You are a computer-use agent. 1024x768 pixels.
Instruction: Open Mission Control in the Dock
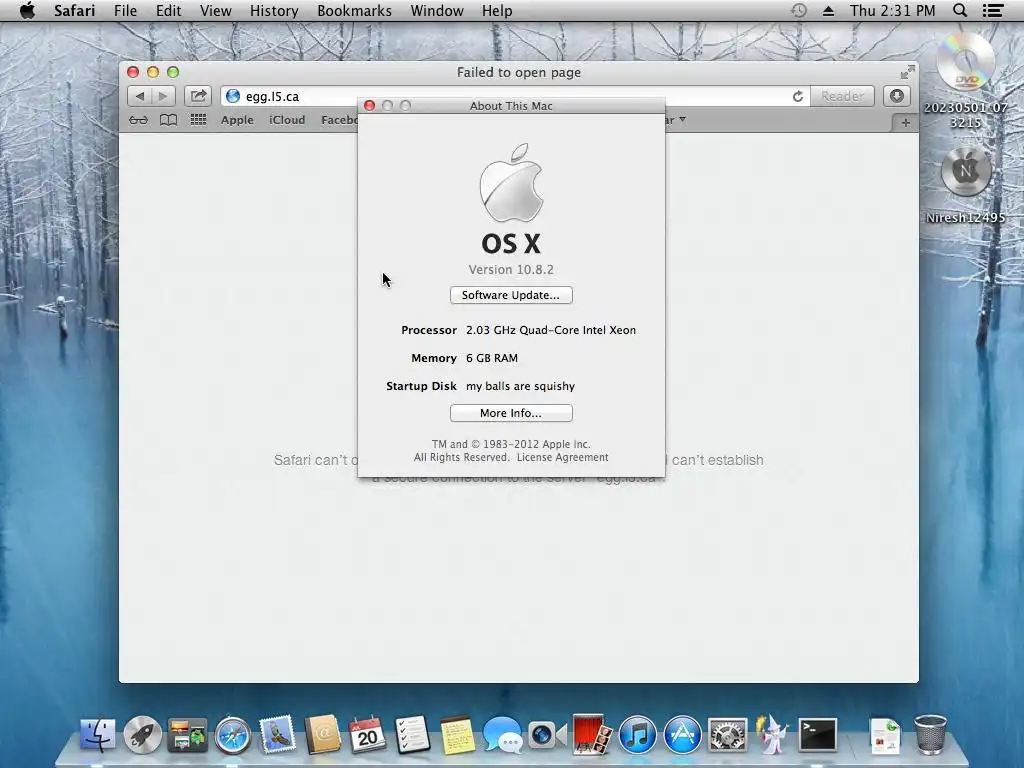click(187, 735)
